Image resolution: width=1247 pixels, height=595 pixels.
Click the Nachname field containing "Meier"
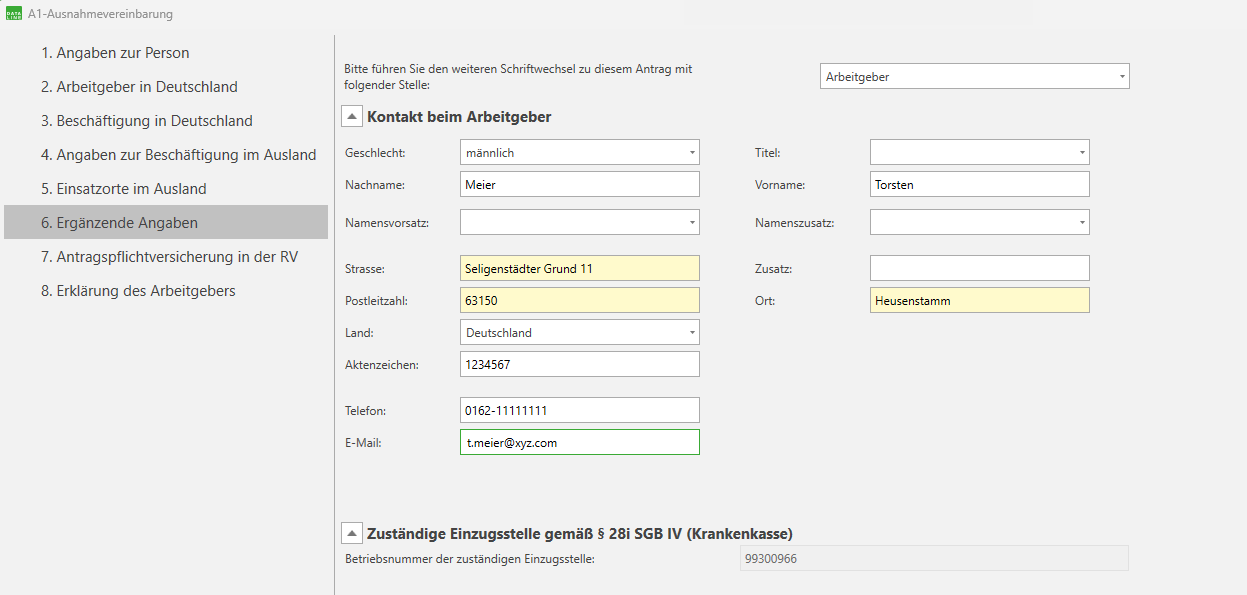click(580, 183)
